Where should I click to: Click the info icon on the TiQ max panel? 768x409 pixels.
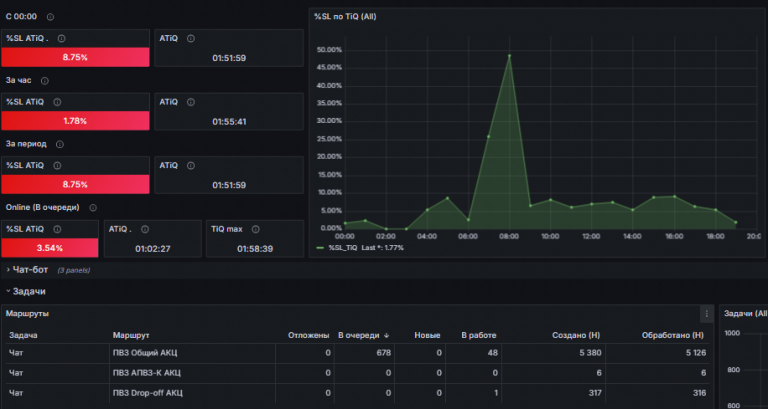click(255, 230)
